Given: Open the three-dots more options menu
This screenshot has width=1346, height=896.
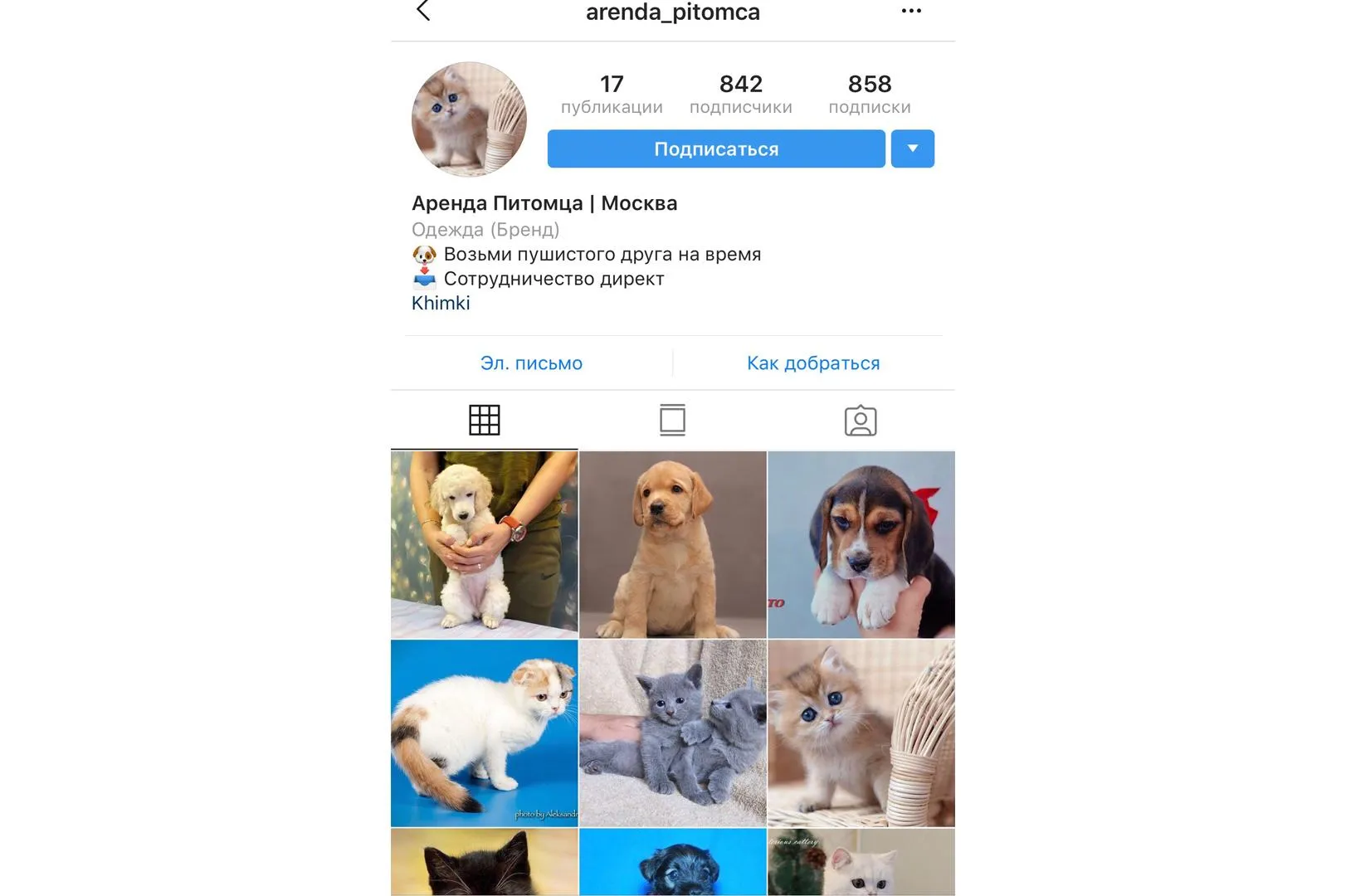Looking at the screenshot, I should (x=911, y=11).
